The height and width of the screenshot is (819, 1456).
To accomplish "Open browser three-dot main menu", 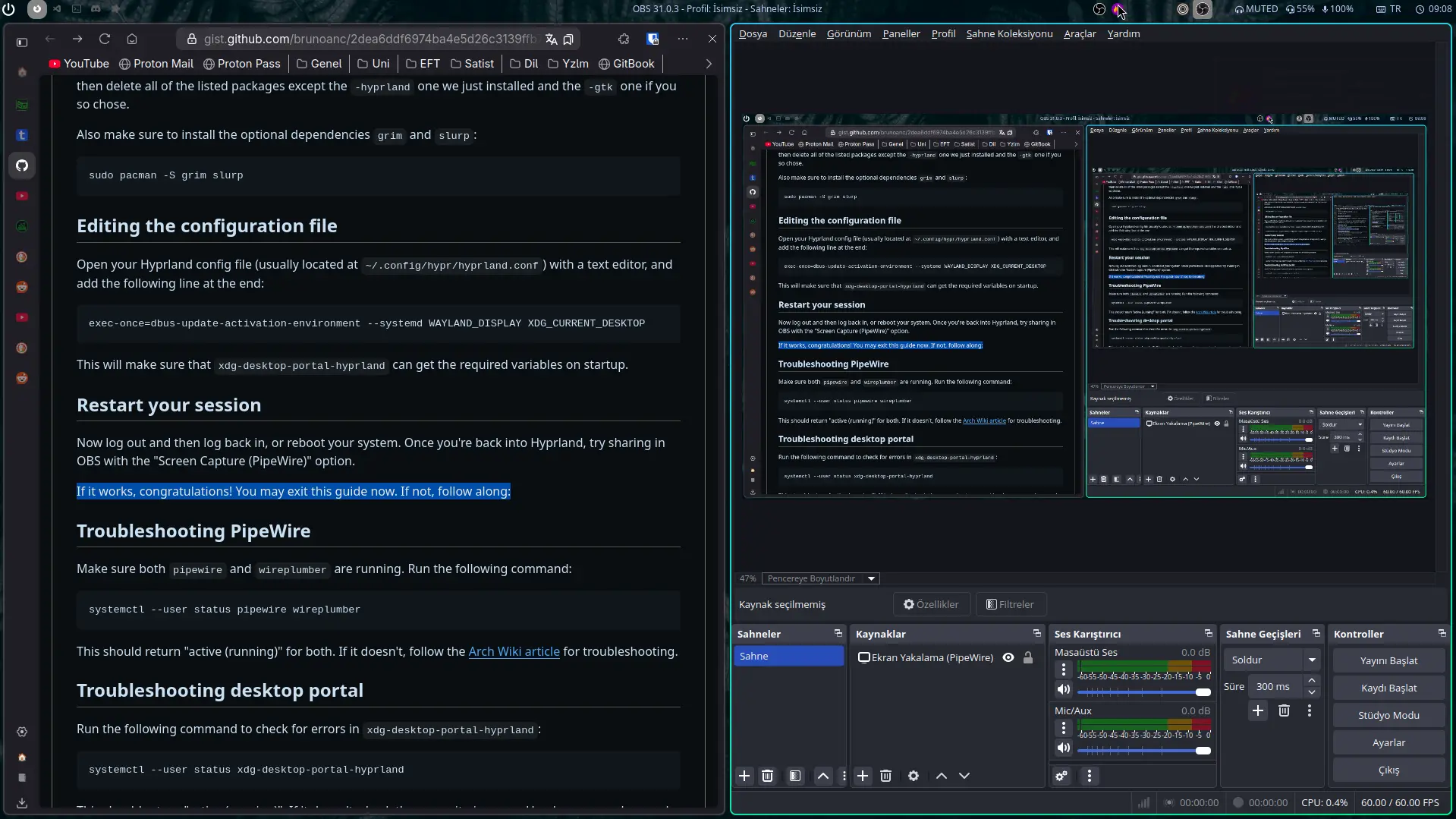I will click(683, 39).
